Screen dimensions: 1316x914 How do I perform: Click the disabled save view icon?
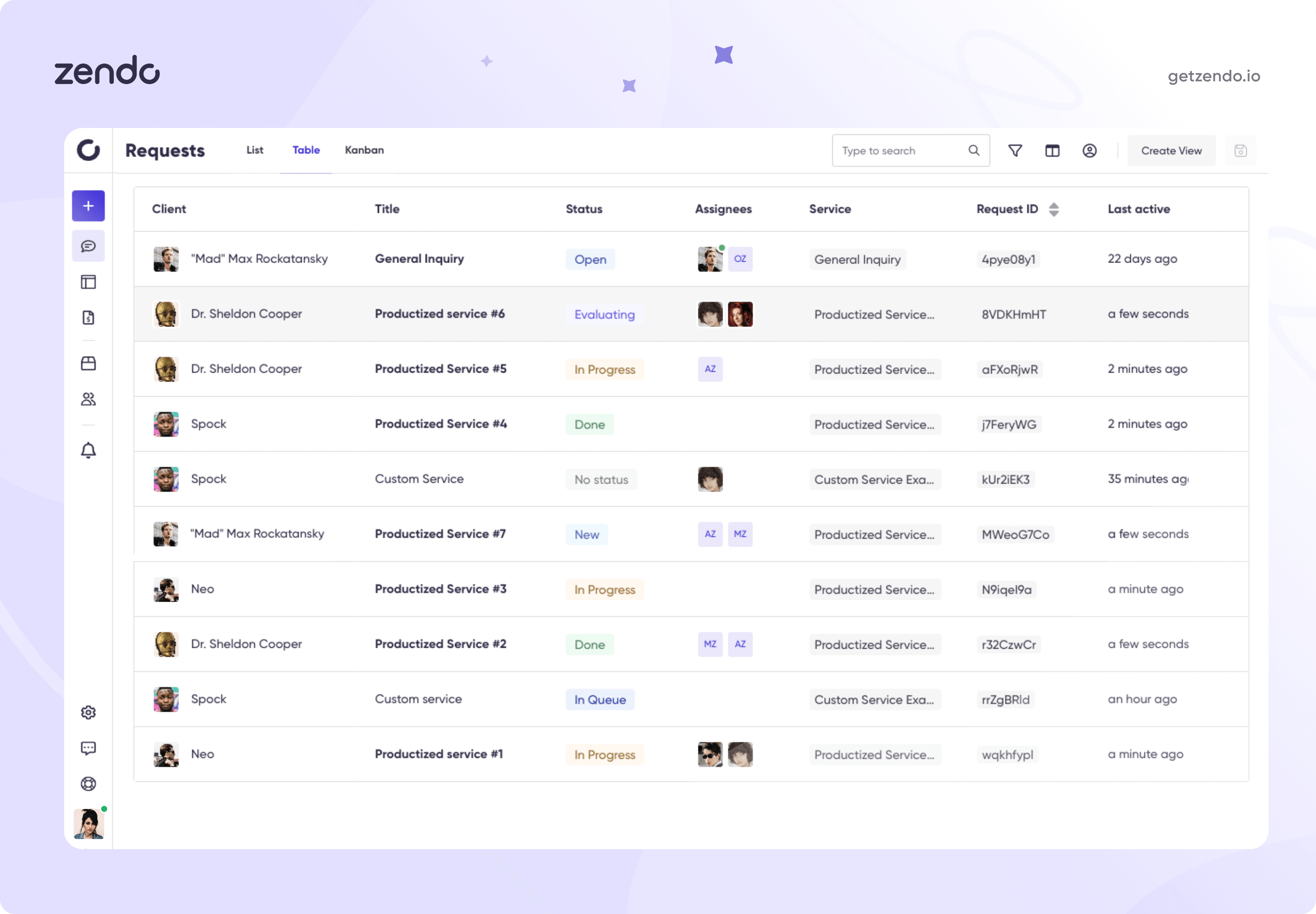1241,151
